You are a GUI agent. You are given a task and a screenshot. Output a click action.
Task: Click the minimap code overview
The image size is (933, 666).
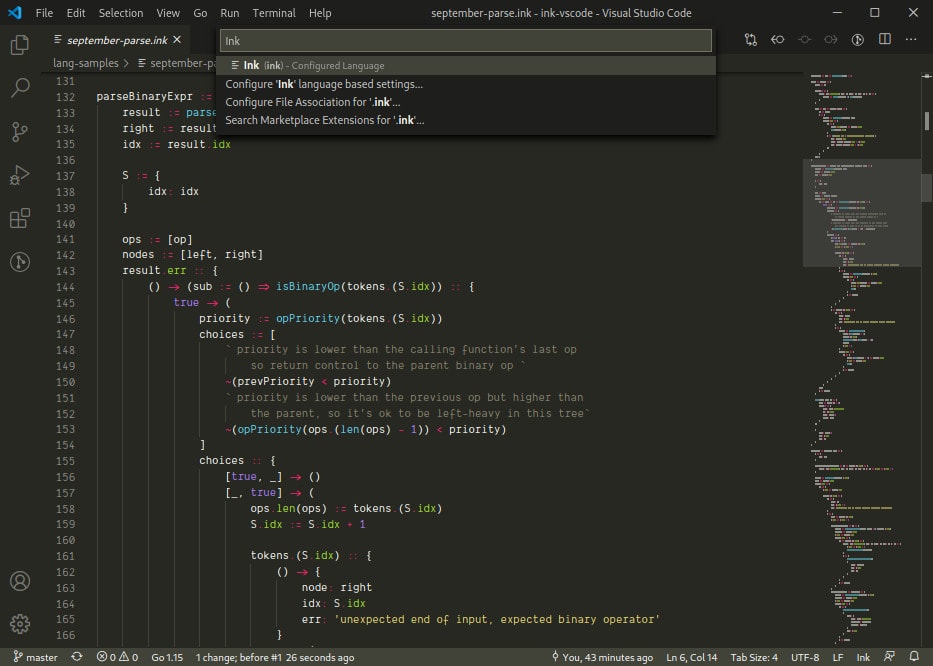point(862,357)
